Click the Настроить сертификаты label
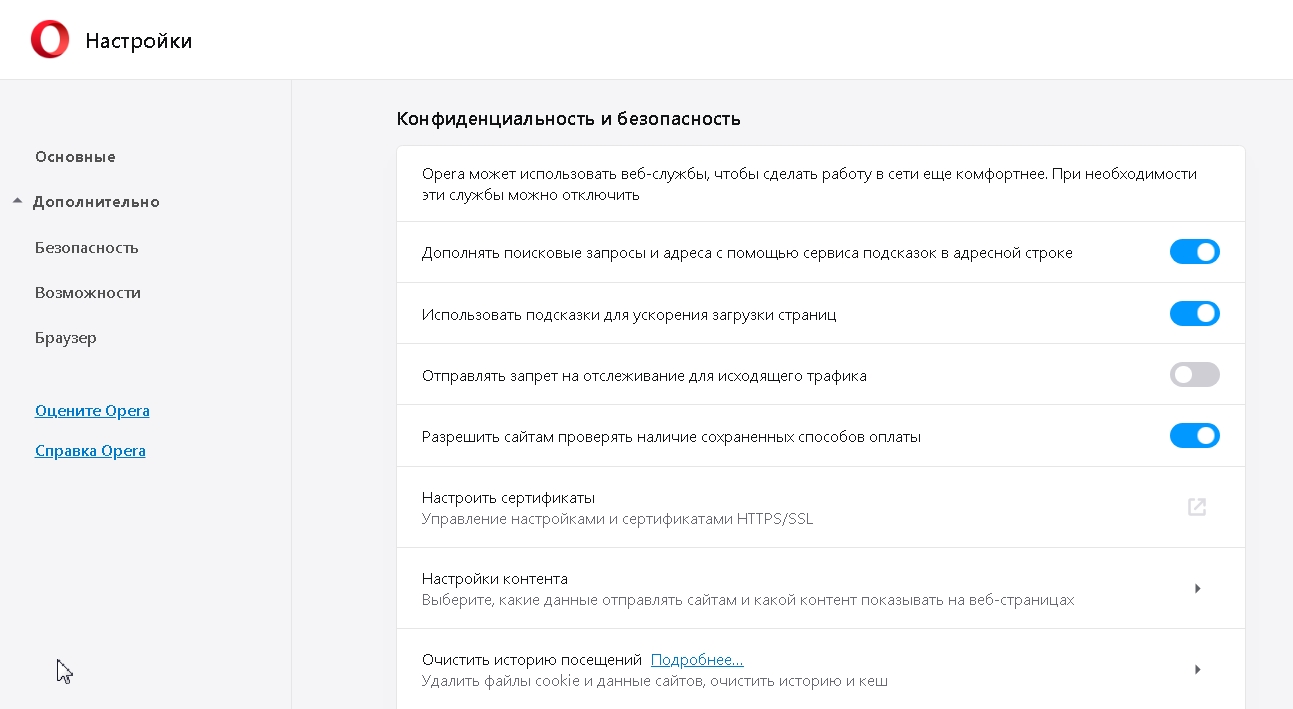1293x709 pixels. [508, 498]
